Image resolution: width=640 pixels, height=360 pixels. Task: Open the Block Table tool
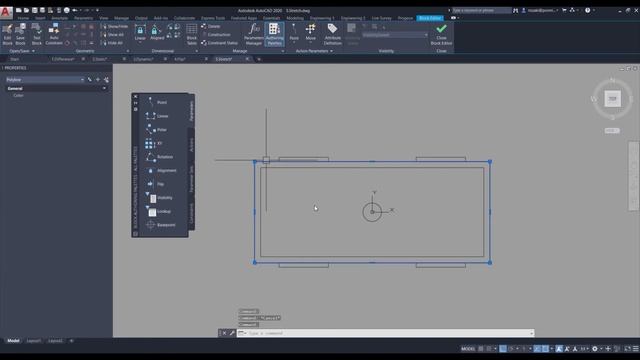191,34
